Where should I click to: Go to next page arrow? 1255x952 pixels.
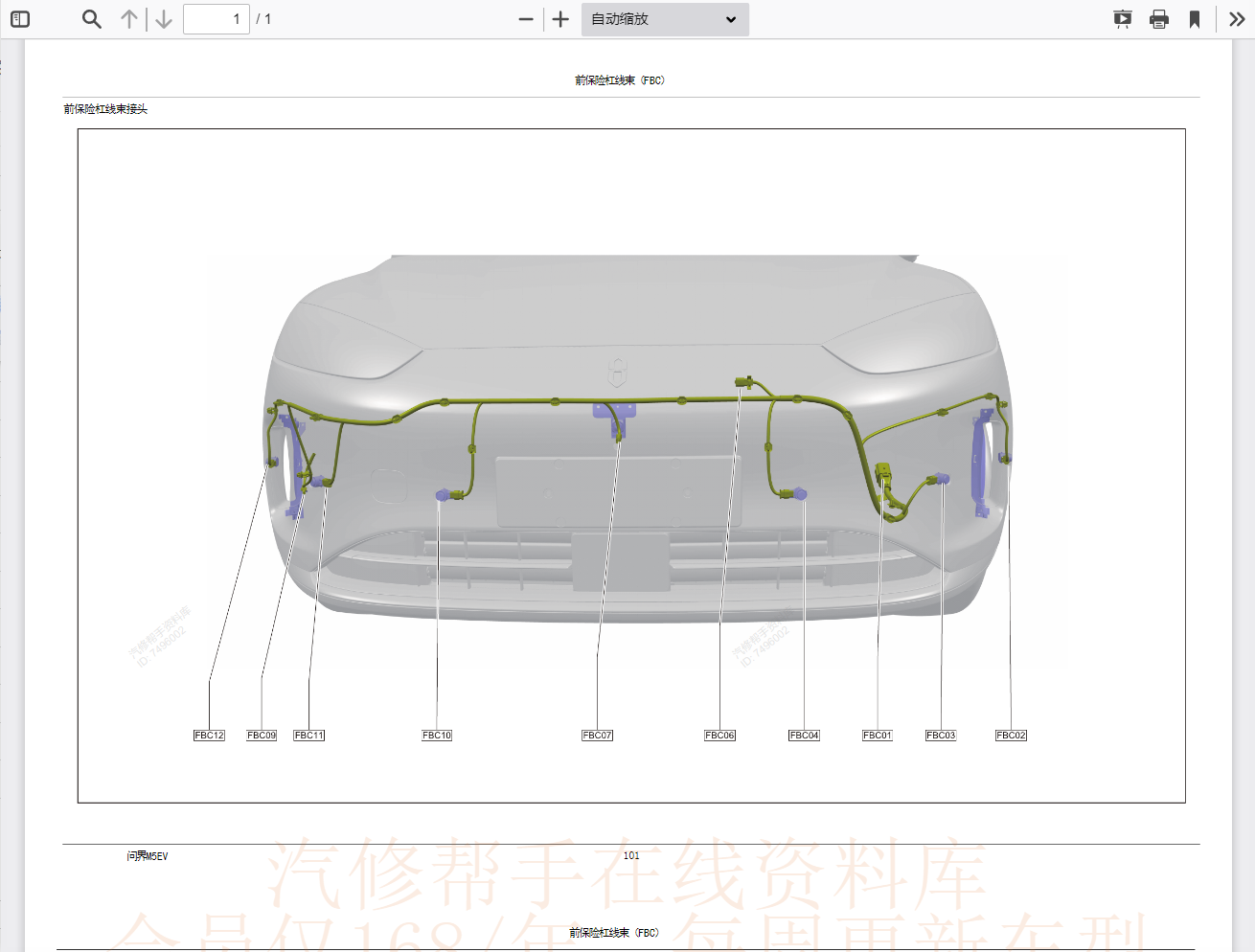tap(164, 19)
